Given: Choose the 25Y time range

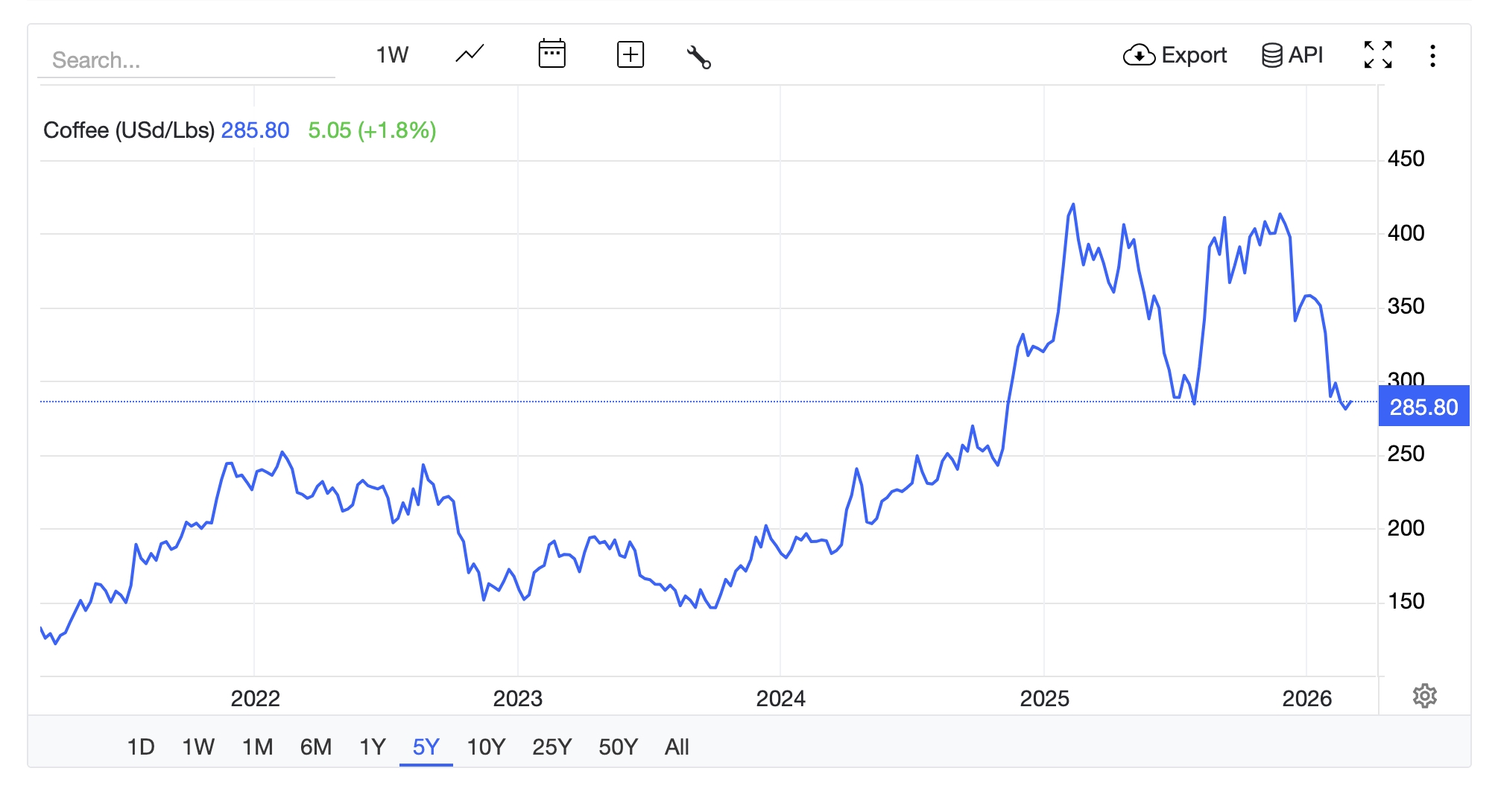Looking at the screenshot, I should click(552, 746).
